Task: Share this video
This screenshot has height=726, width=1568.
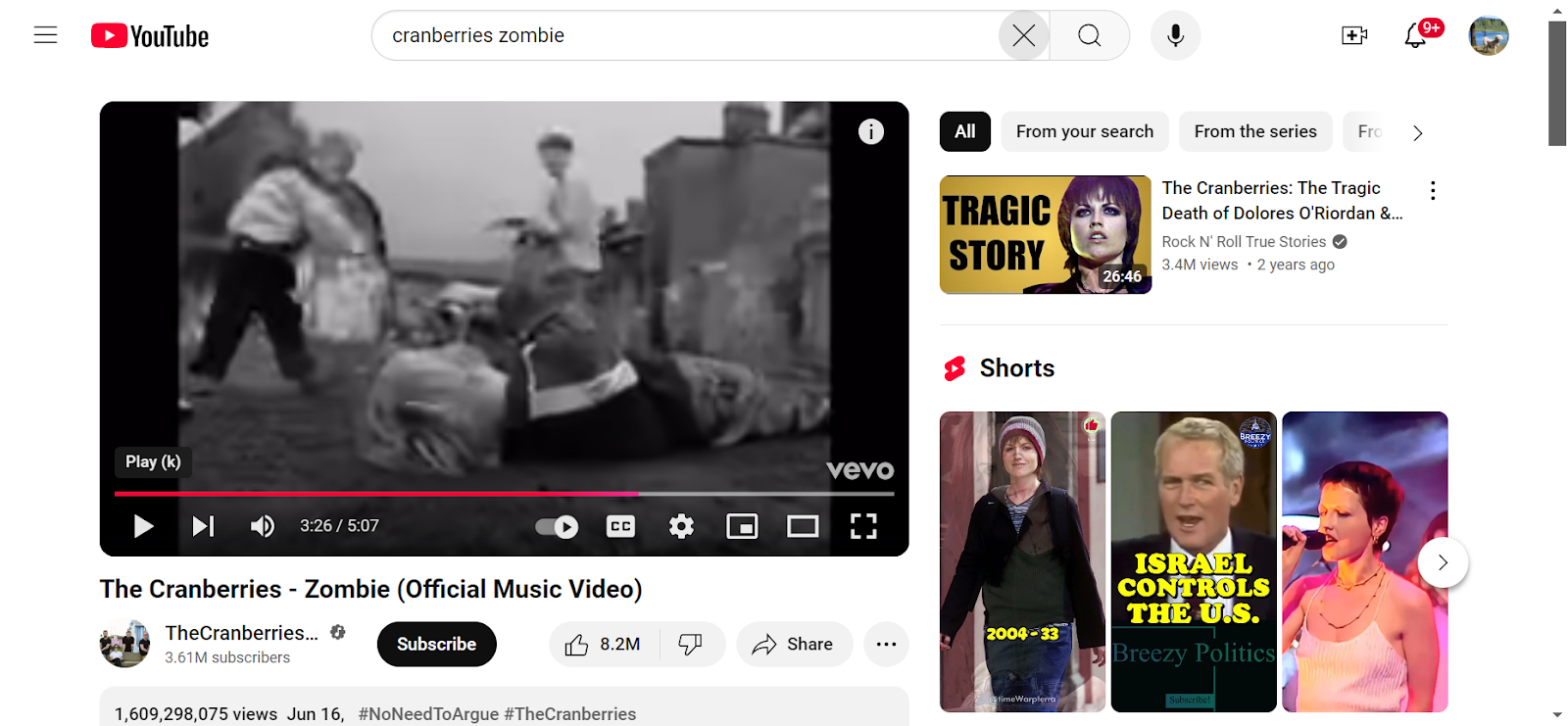Action: click(x=794, y=644)
